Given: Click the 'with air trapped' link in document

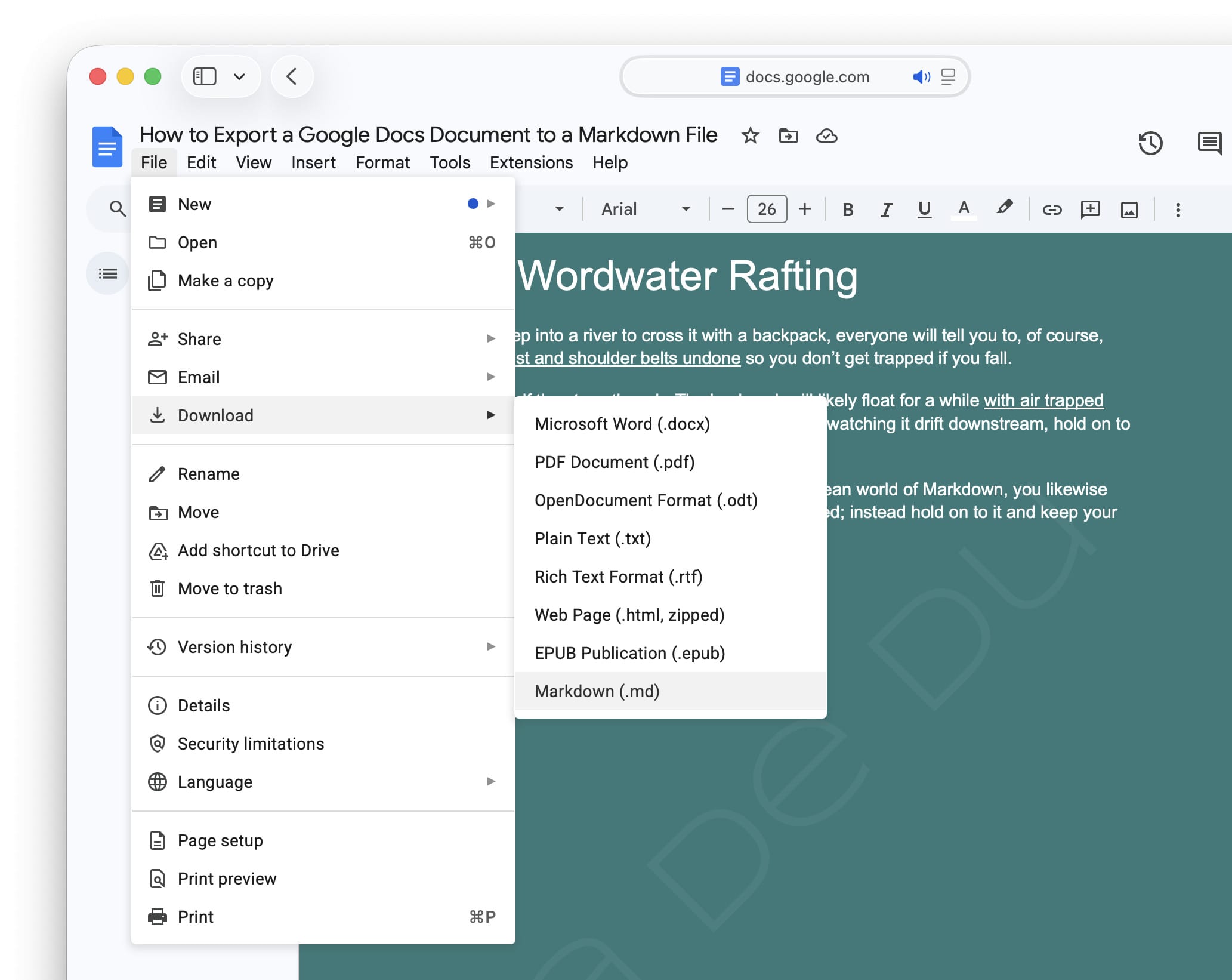Looking at the screenshot, I should pos(1043,400).
